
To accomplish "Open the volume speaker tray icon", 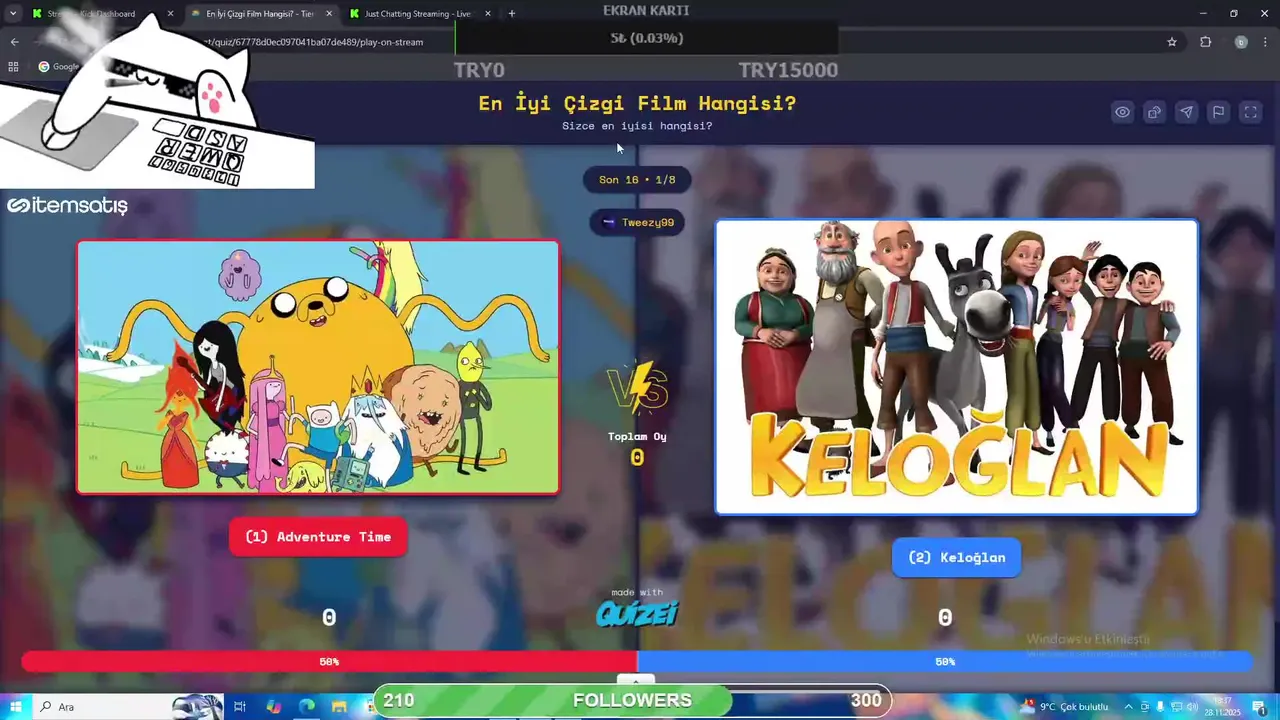I will 1192,707.
